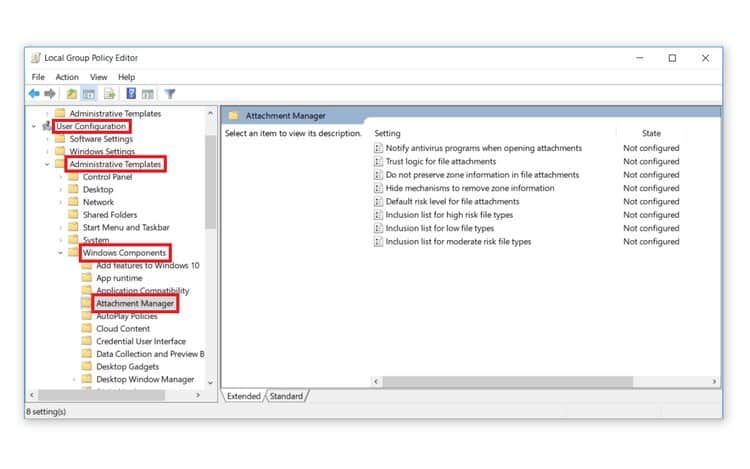Click the Trust logic for file attachments icon
Viewport: 750px width, 469px height.
378,162
